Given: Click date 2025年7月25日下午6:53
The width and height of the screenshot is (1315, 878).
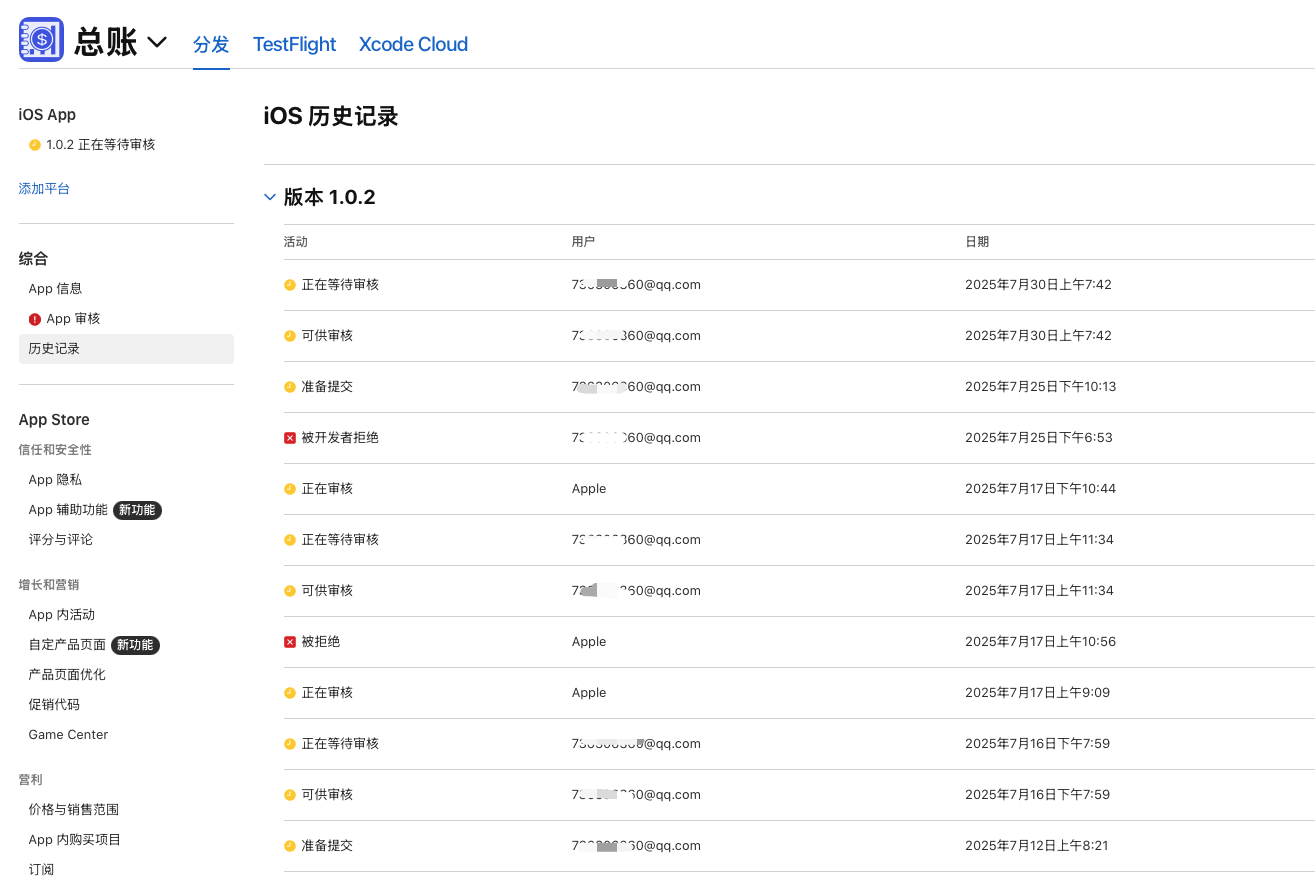Looking at the screenshot, I should click(x=1038, y=438).
